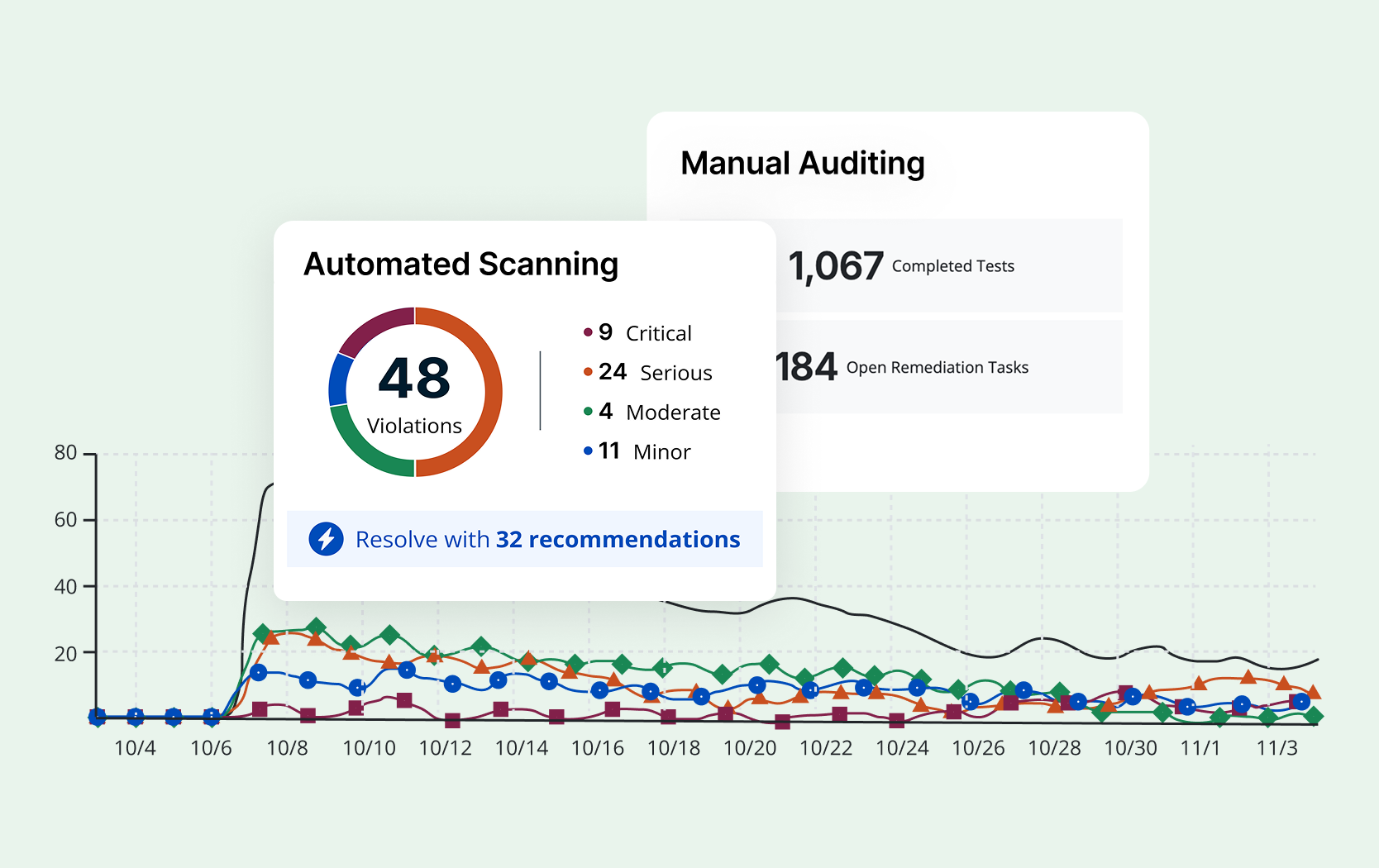Click the blue dot beside Minor
The height and width of the screenshot is (868, 1379).
coord(588,451)
